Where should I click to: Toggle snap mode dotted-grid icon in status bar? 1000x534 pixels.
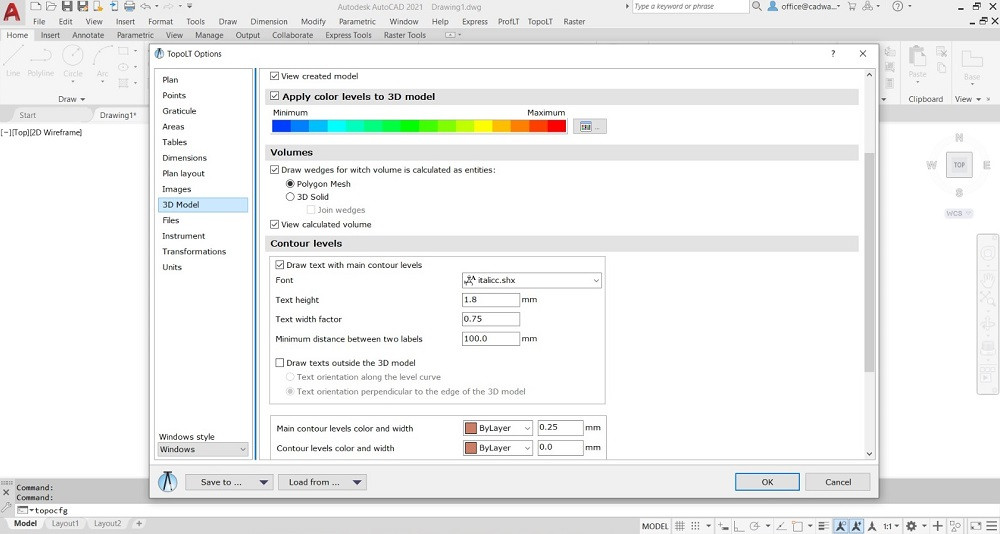(695, 526)
